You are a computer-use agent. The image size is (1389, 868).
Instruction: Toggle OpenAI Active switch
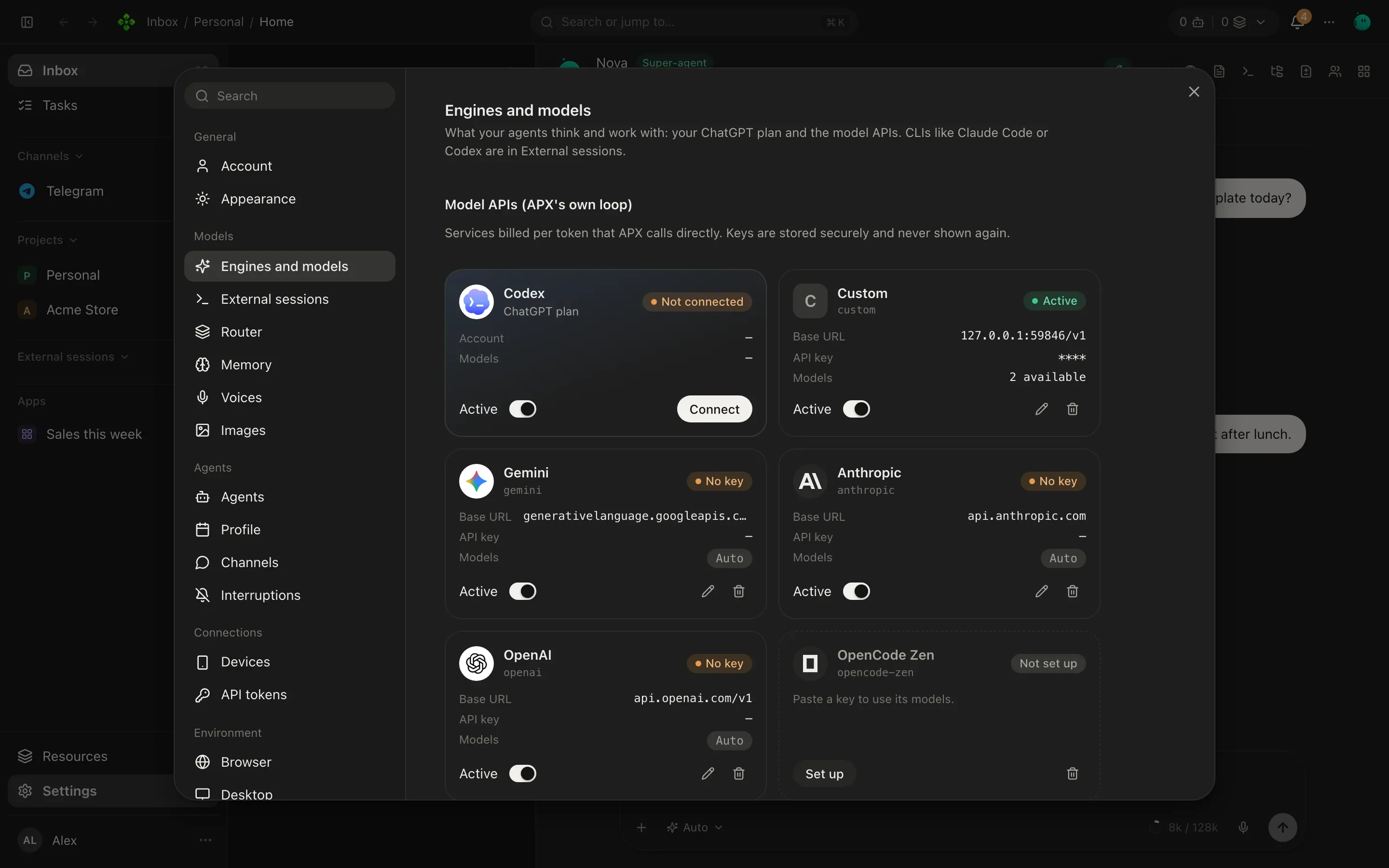522,773
